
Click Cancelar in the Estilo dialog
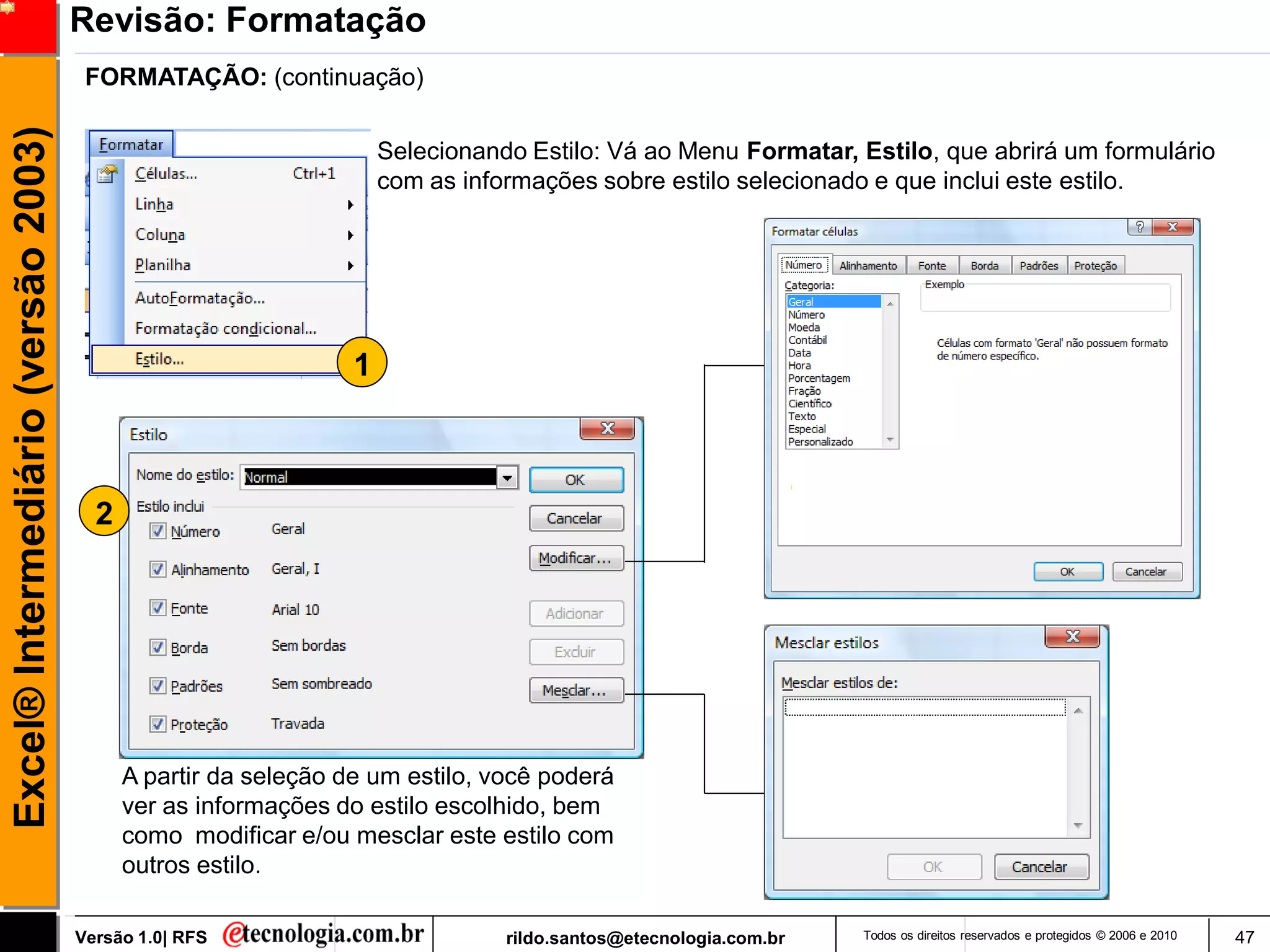(576, 518)
